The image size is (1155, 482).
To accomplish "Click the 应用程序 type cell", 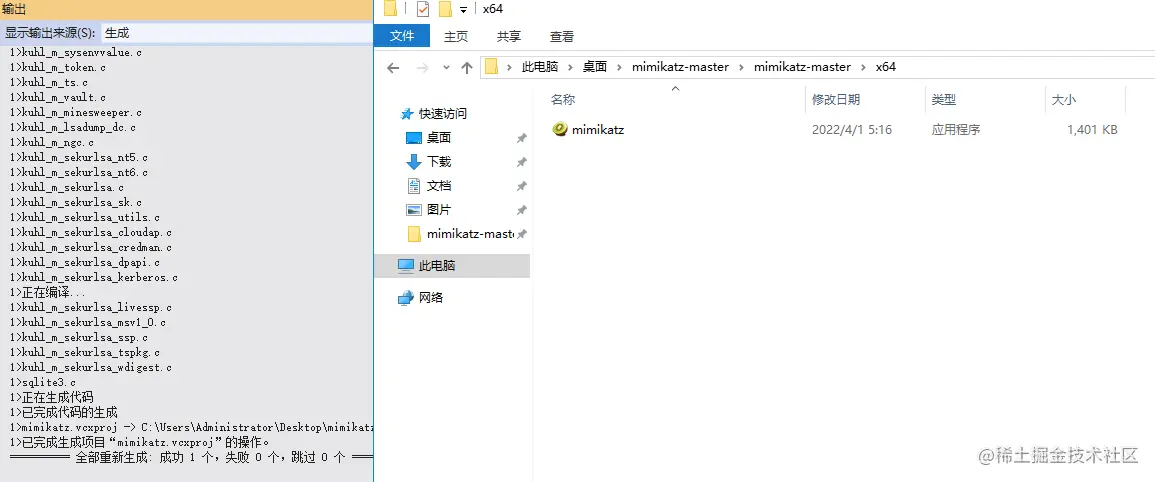I will pos(956,130).
